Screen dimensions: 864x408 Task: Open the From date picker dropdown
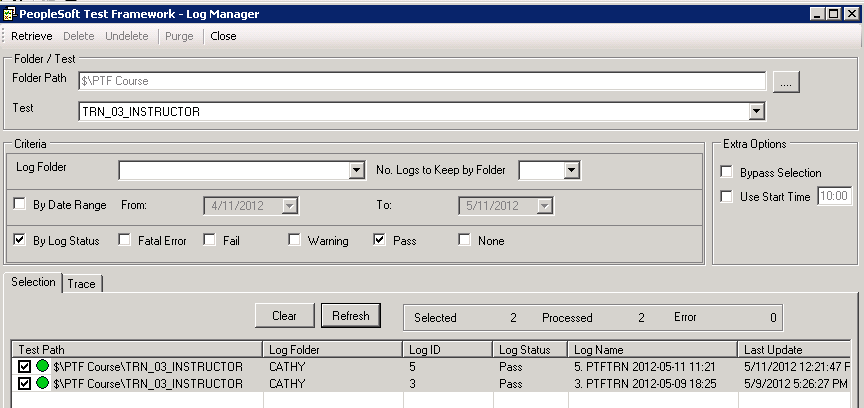tap(290, 206)
